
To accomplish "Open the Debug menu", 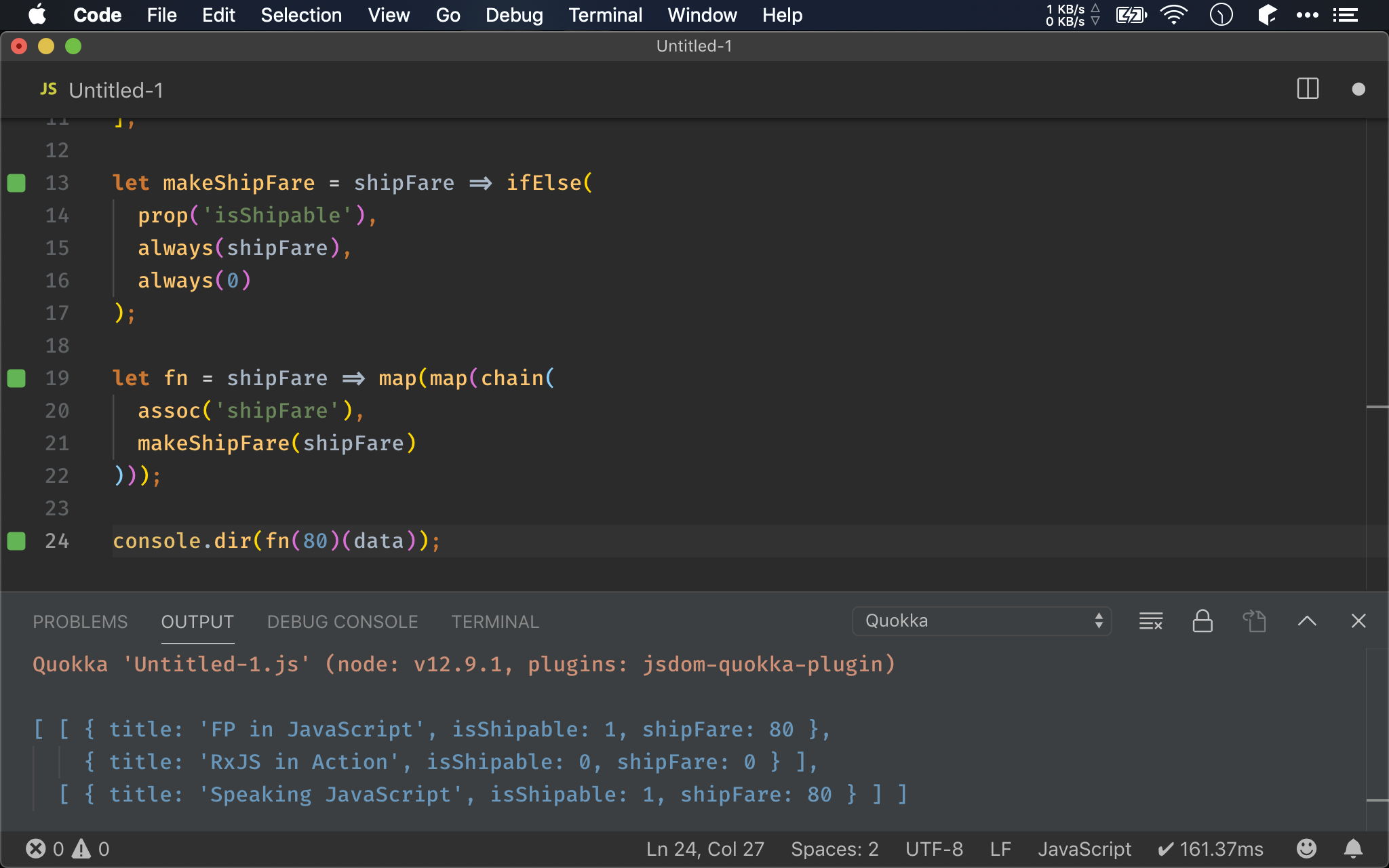I will point(515,15).
